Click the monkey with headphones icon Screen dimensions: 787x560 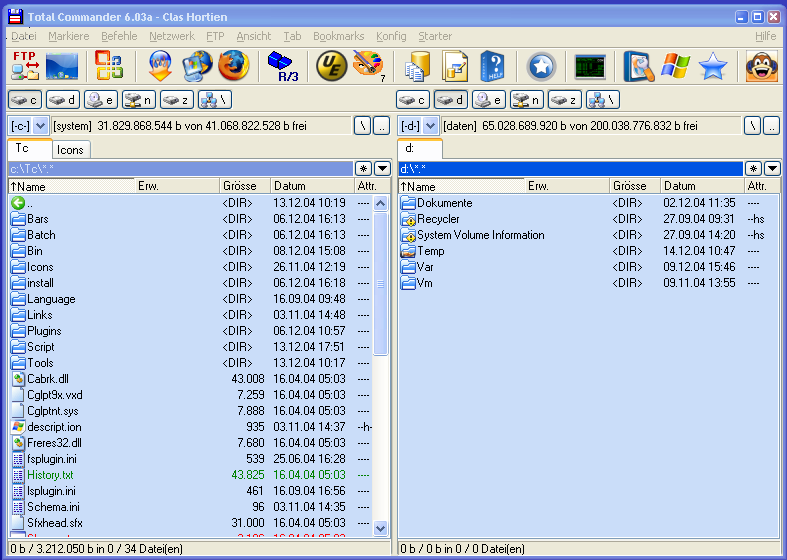(x=762, y=66)
